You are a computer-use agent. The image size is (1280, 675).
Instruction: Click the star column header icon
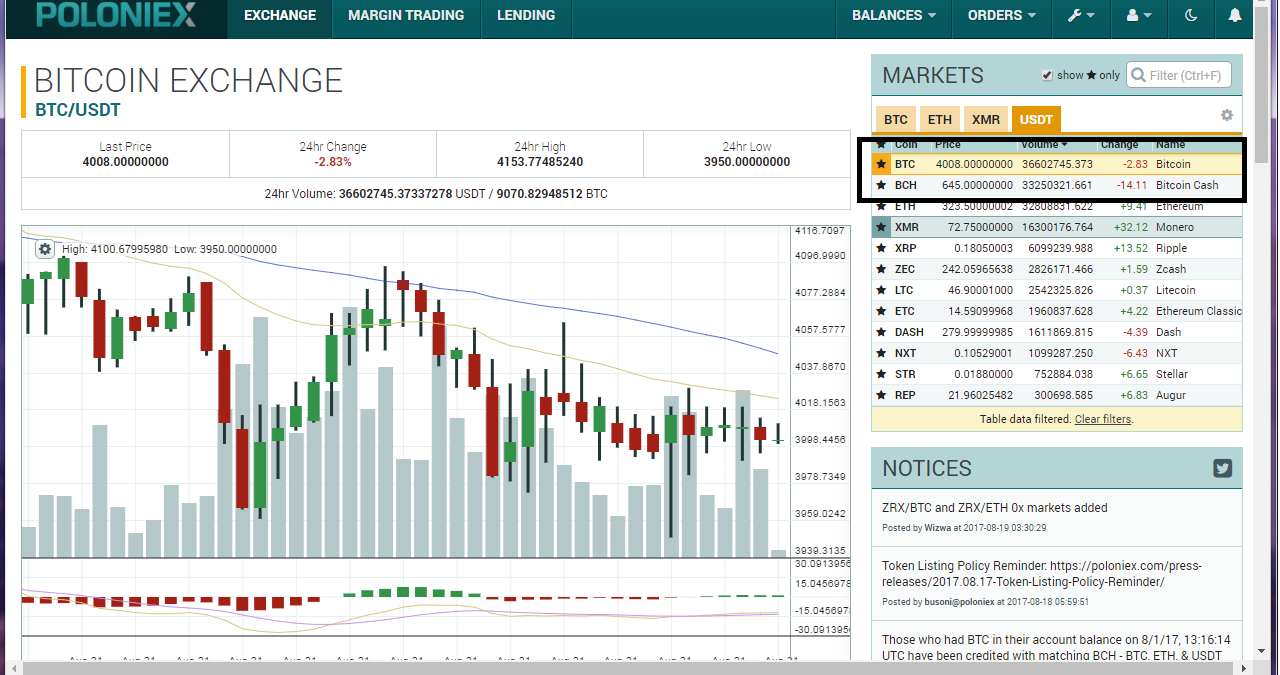(881, 145)
